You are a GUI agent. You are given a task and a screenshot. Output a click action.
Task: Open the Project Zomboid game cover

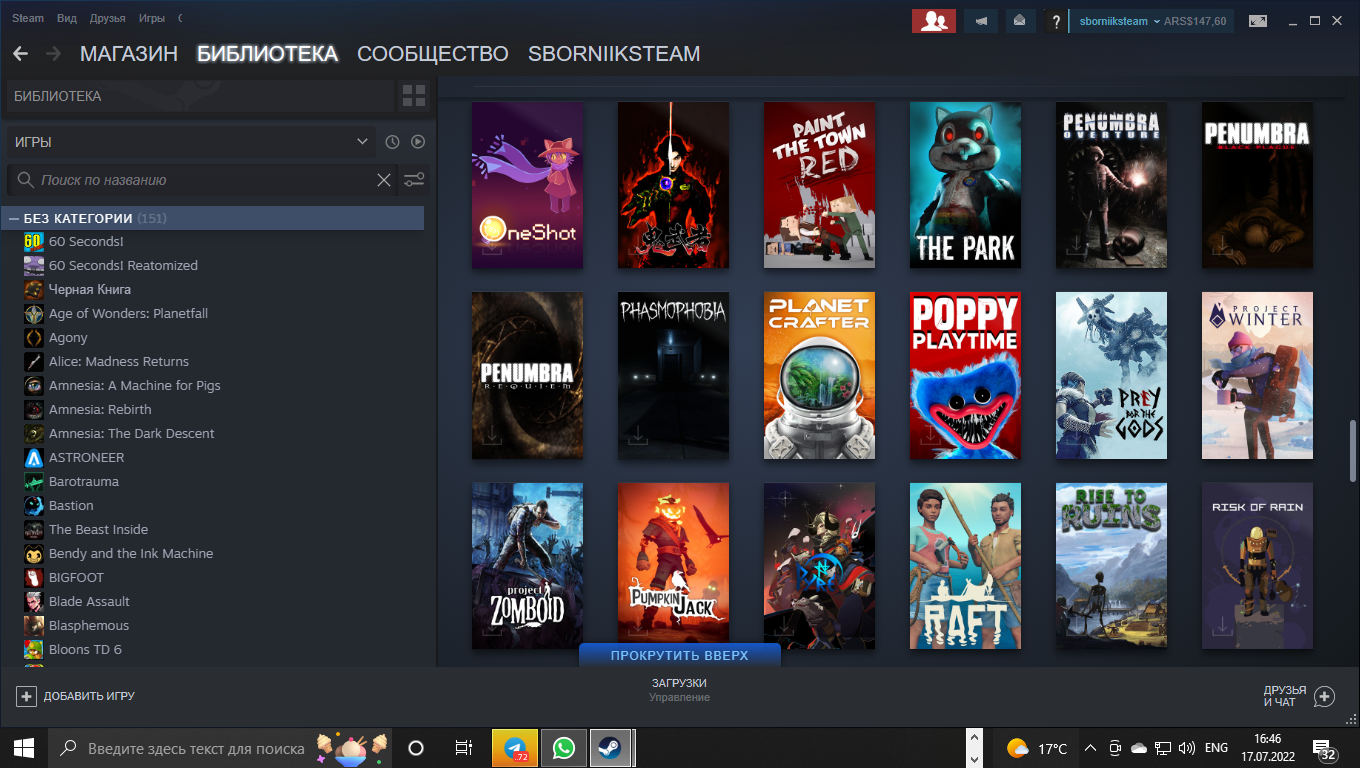(x=527, y=566)
